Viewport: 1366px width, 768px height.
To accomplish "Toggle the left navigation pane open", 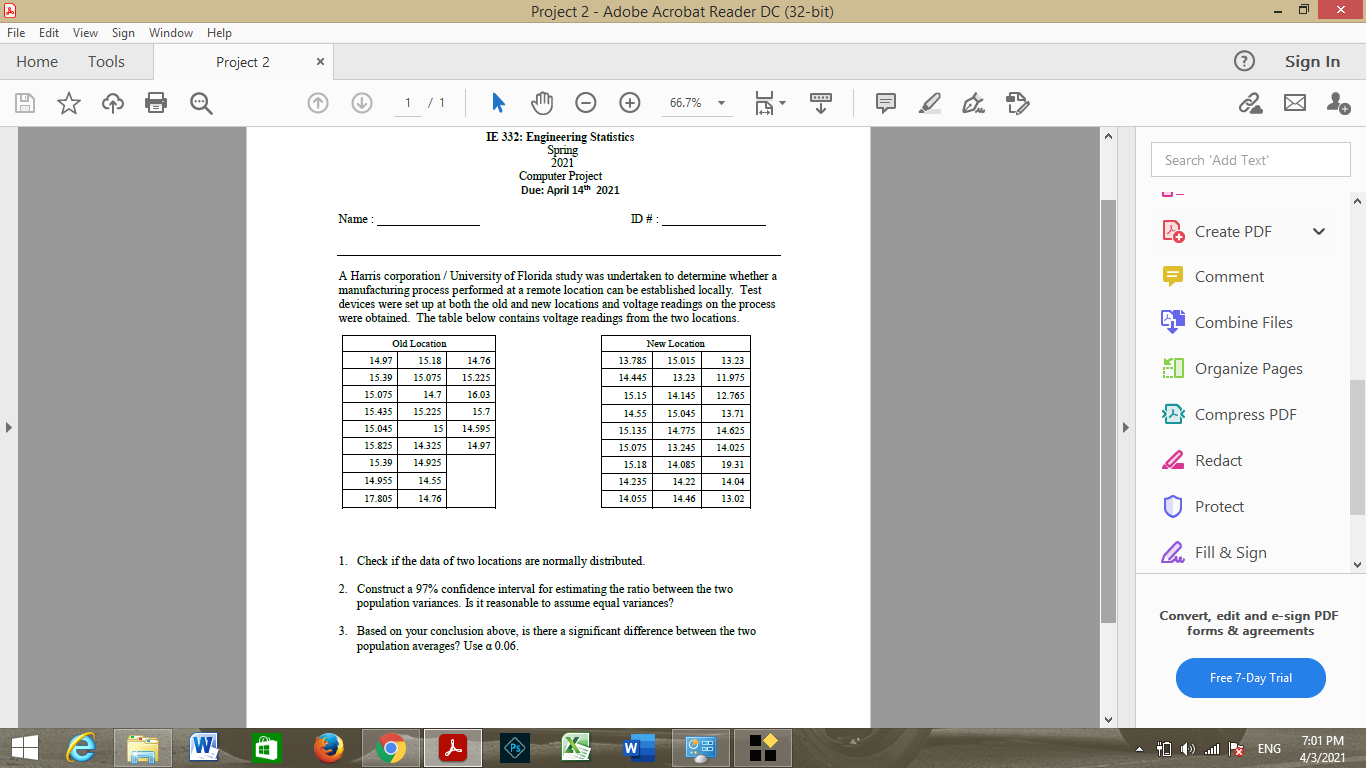I will [x=8, y=426].
